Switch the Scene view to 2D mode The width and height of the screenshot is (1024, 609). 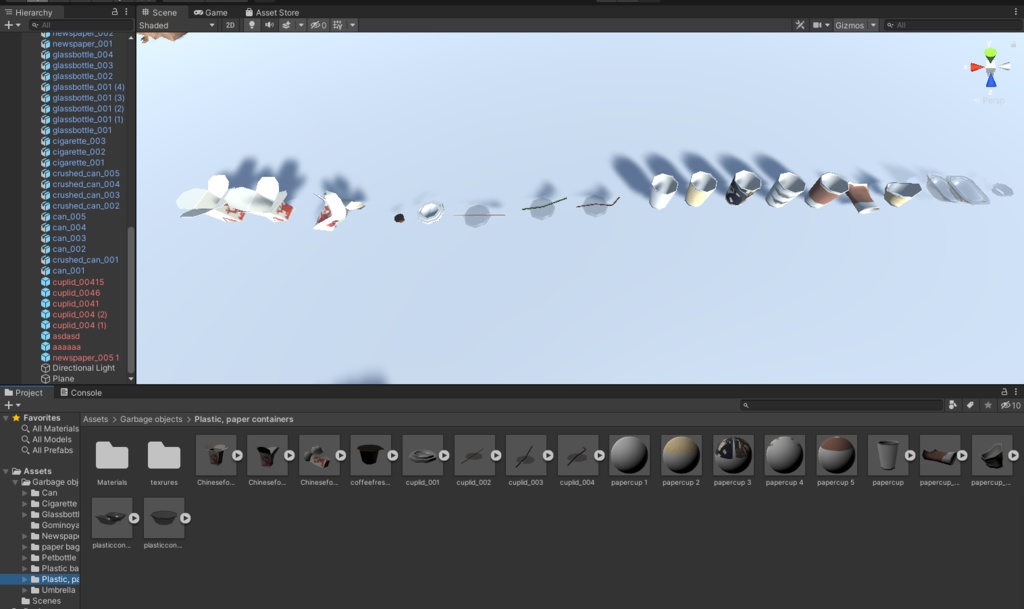229,25
